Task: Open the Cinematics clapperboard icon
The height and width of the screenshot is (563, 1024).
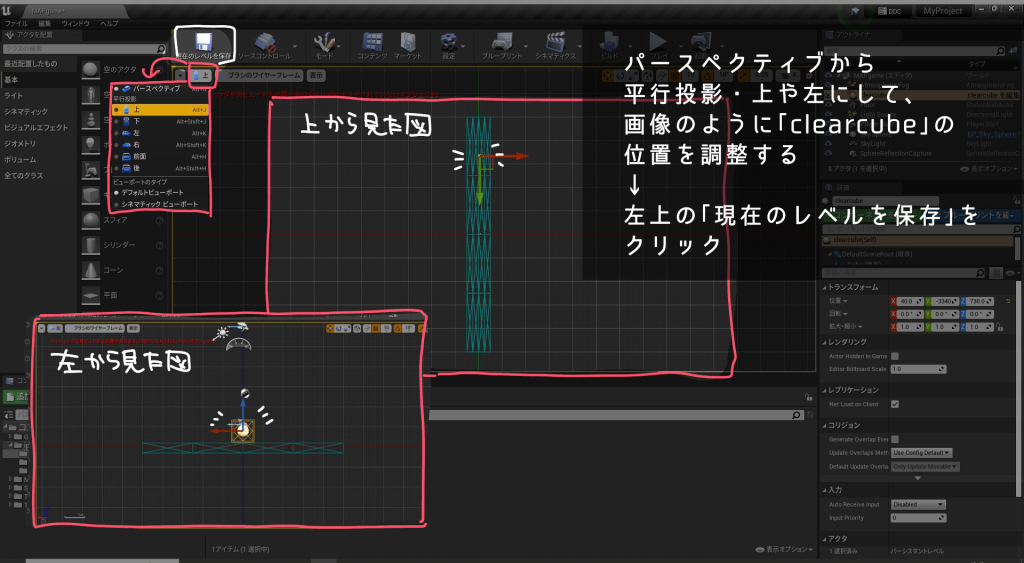Action: click(554, 43)
